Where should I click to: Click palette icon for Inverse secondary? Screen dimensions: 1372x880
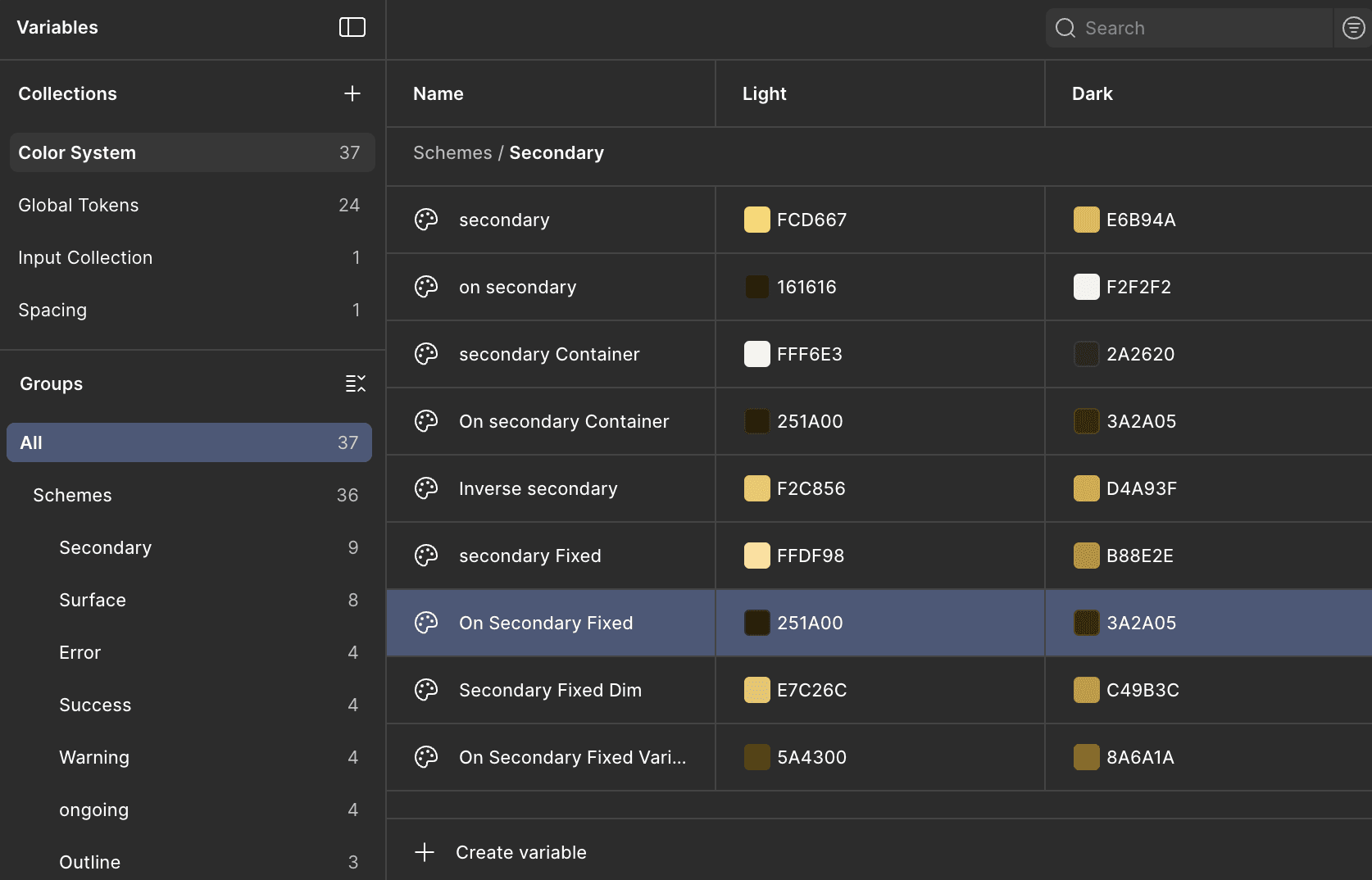point(426,488)
